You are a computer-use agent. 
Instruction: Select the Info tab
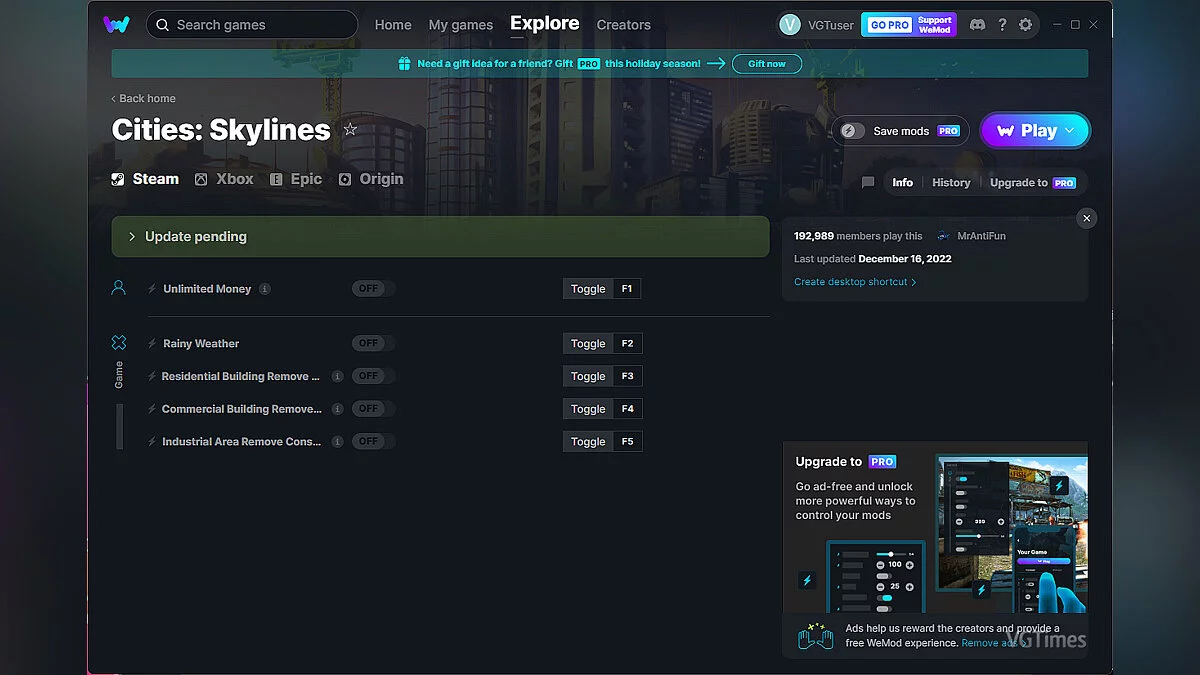[903, 183]
